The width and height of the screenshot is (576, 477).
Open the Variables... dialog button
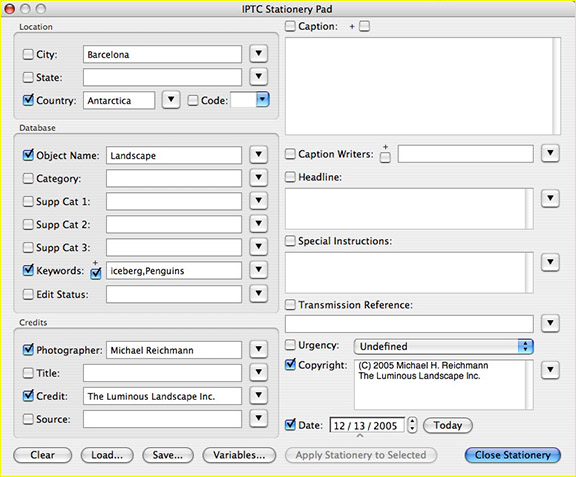(239, 455)
